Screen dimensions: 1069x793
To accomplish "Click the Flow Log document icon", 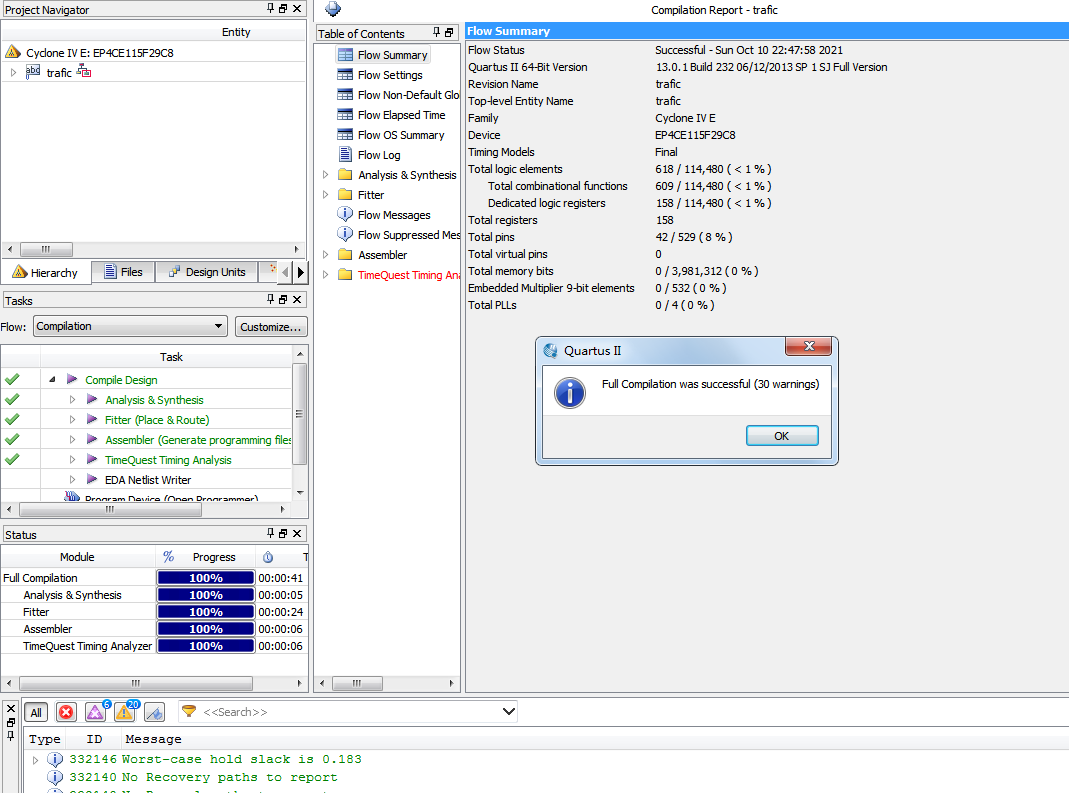I will (346, 155).
